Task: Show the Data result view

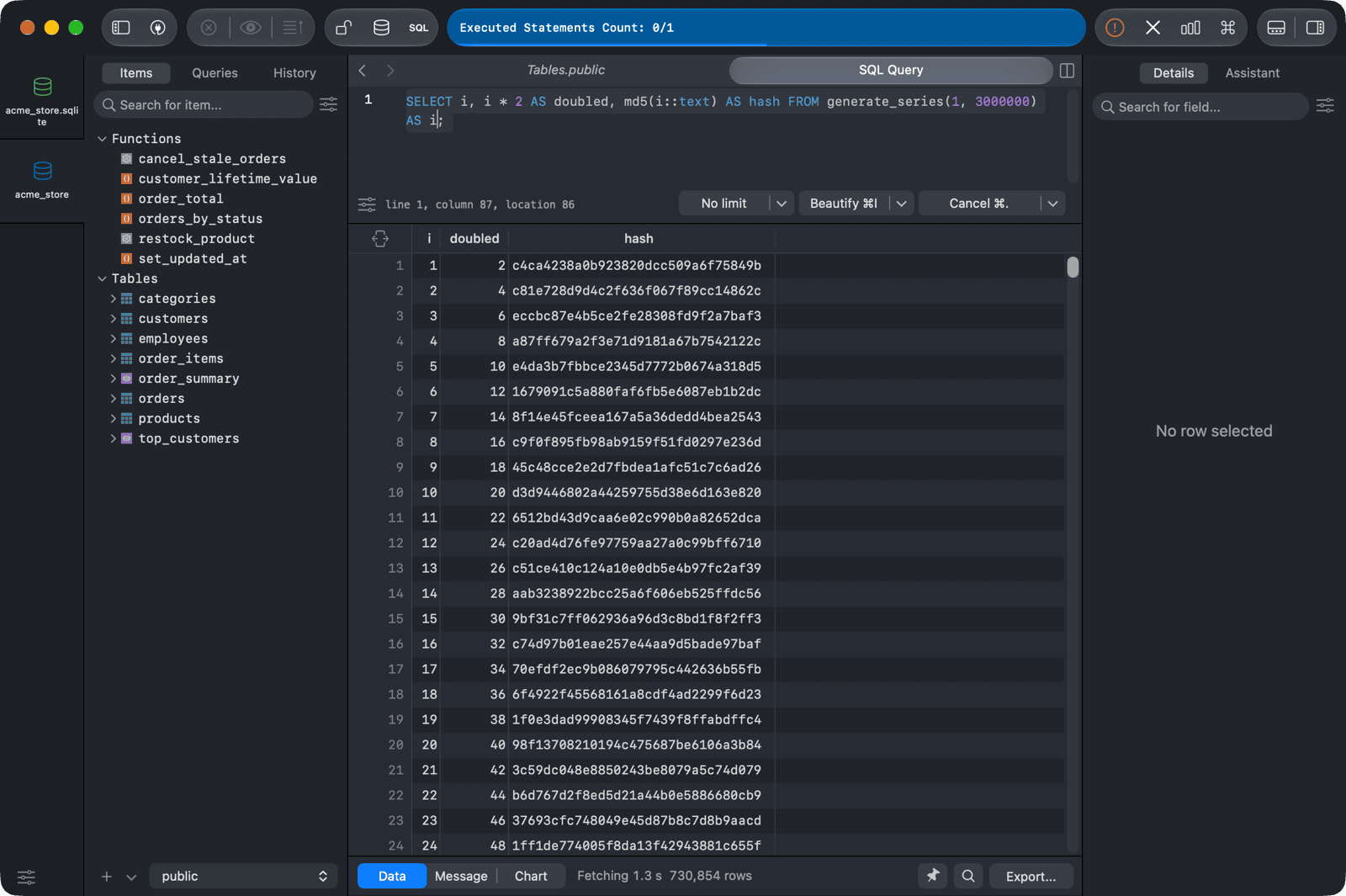Action: tap(392, 876)
